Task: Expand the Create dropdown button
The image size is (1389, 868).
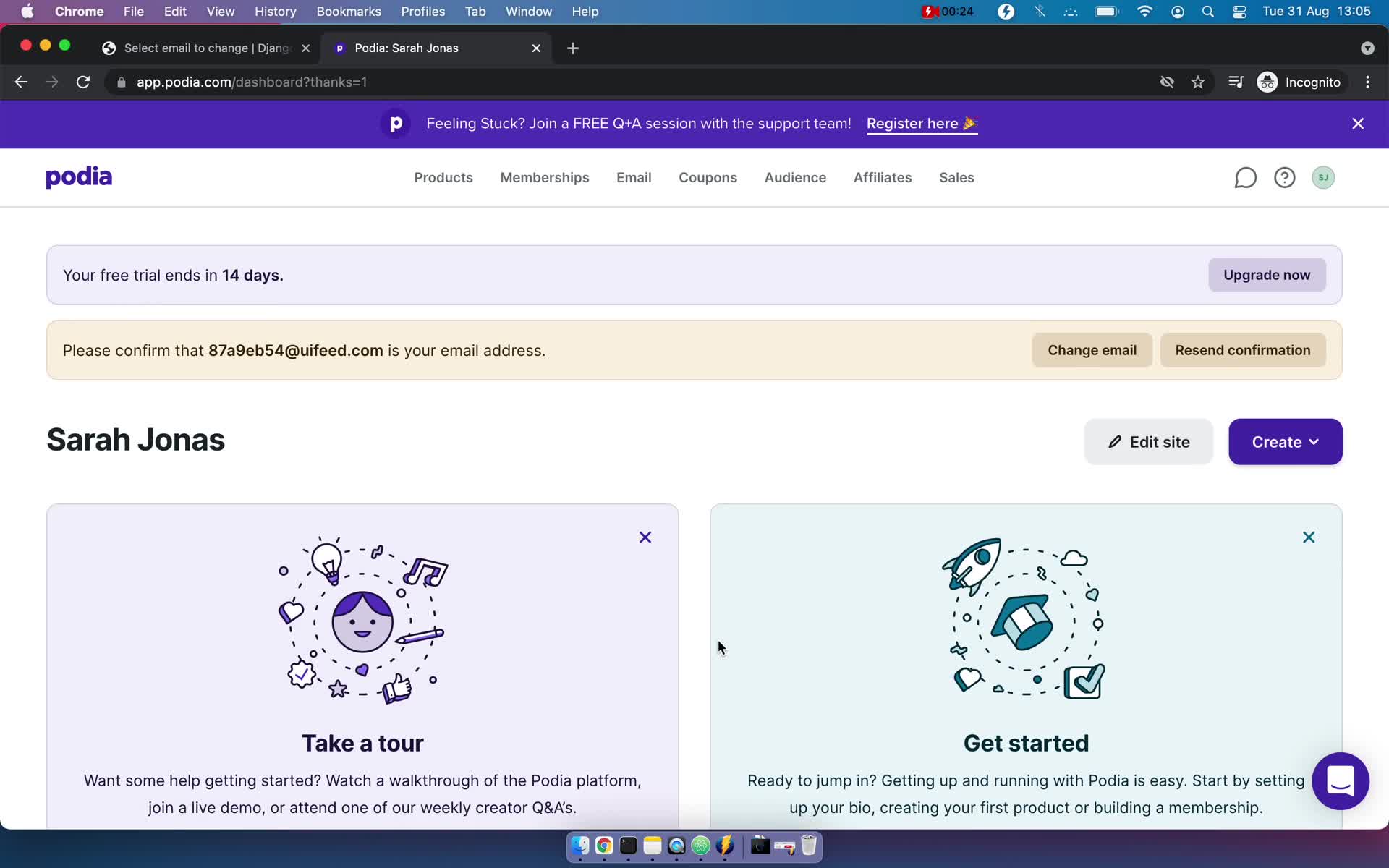Action: (x=1285, y=442)
